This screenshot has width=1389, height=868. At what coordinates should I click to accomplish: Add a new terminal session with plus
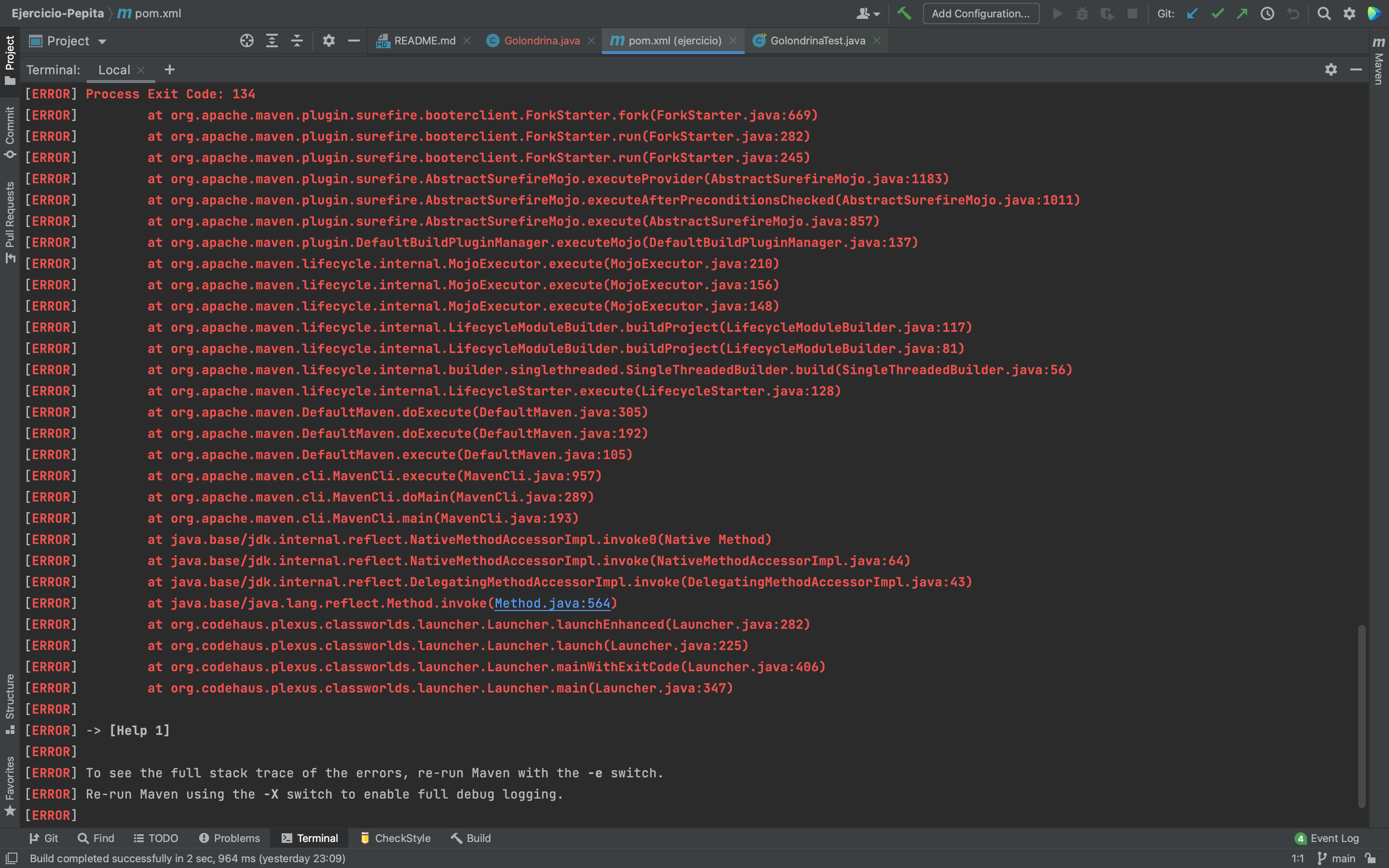169,69
